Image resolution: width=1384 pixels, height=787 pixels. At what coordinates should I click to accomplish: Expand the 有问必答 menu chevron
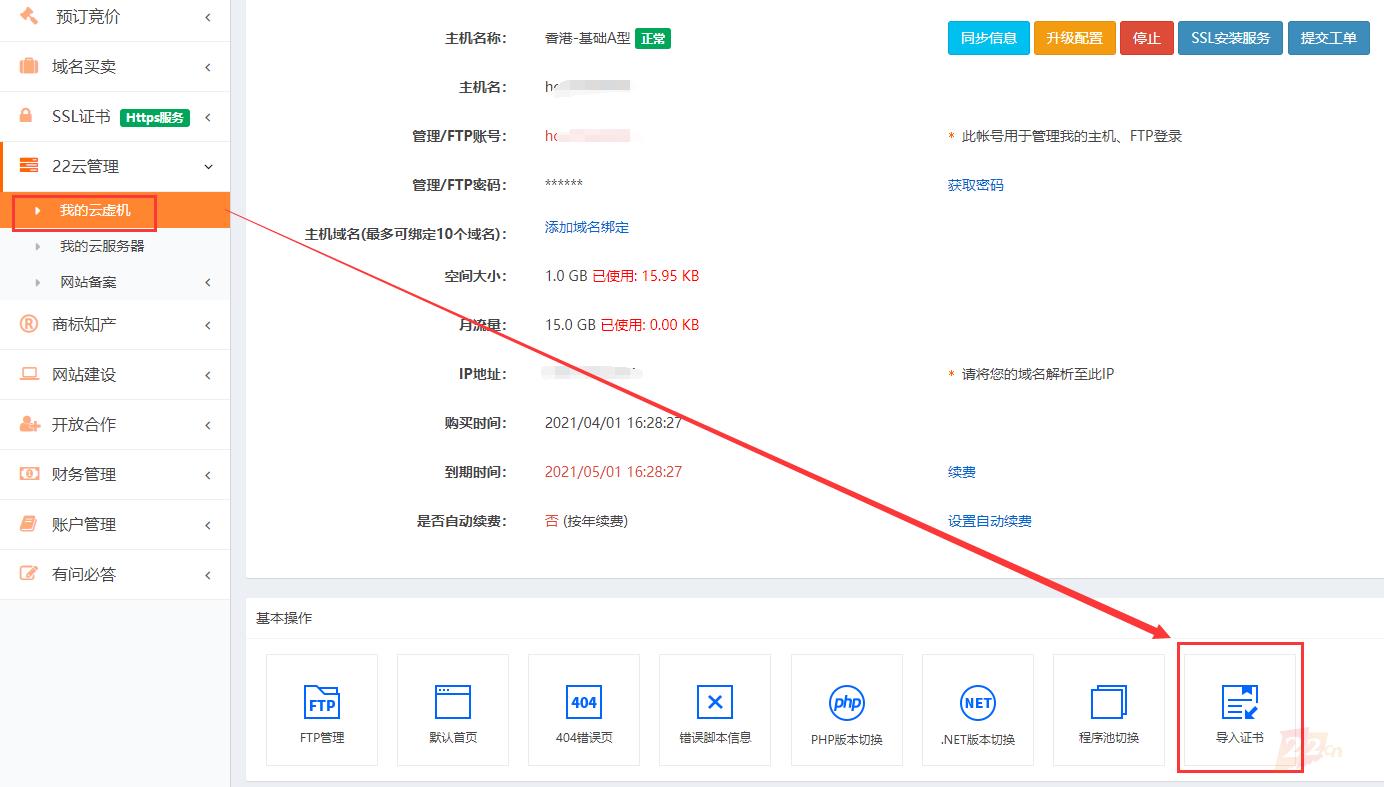208,575
